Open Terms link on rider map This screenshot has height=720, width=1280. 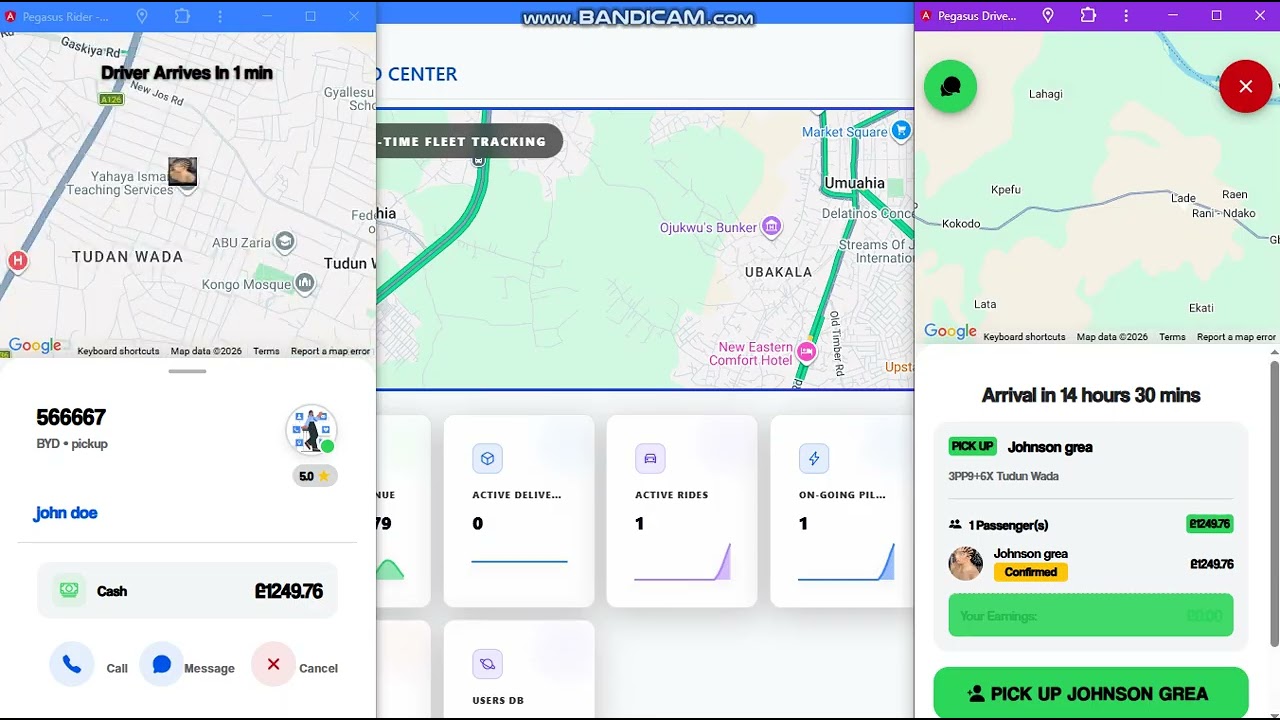(x=266, y=351)
